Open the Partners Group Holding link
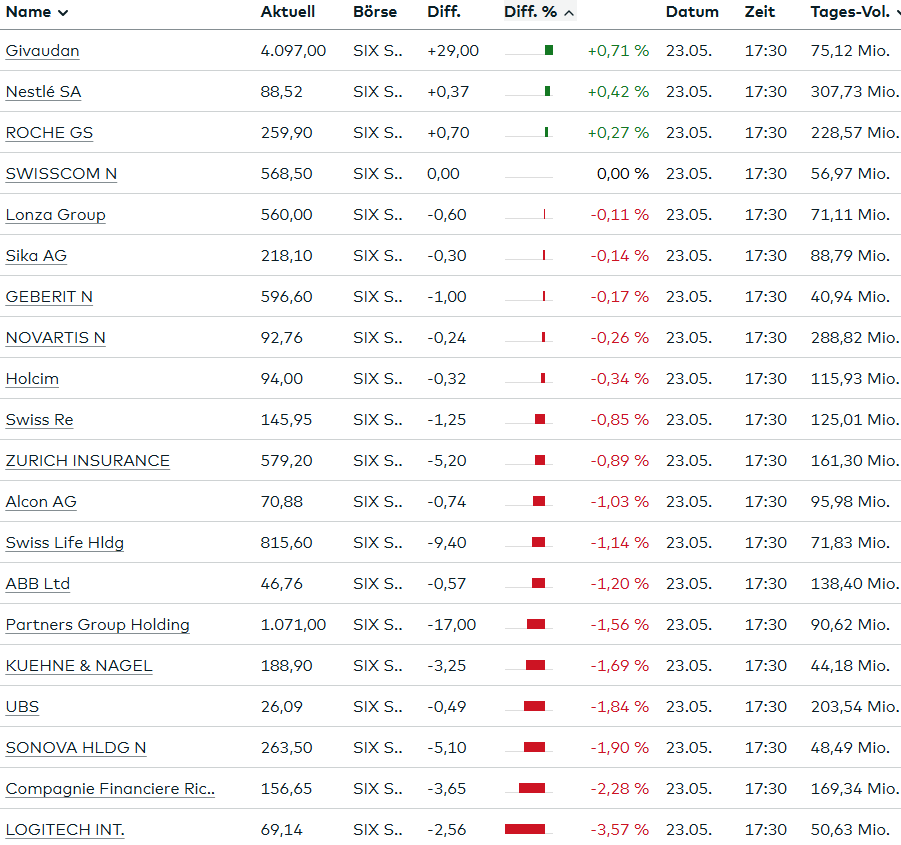The height and width of the screenshot is (845, 901). coord(98,624)
